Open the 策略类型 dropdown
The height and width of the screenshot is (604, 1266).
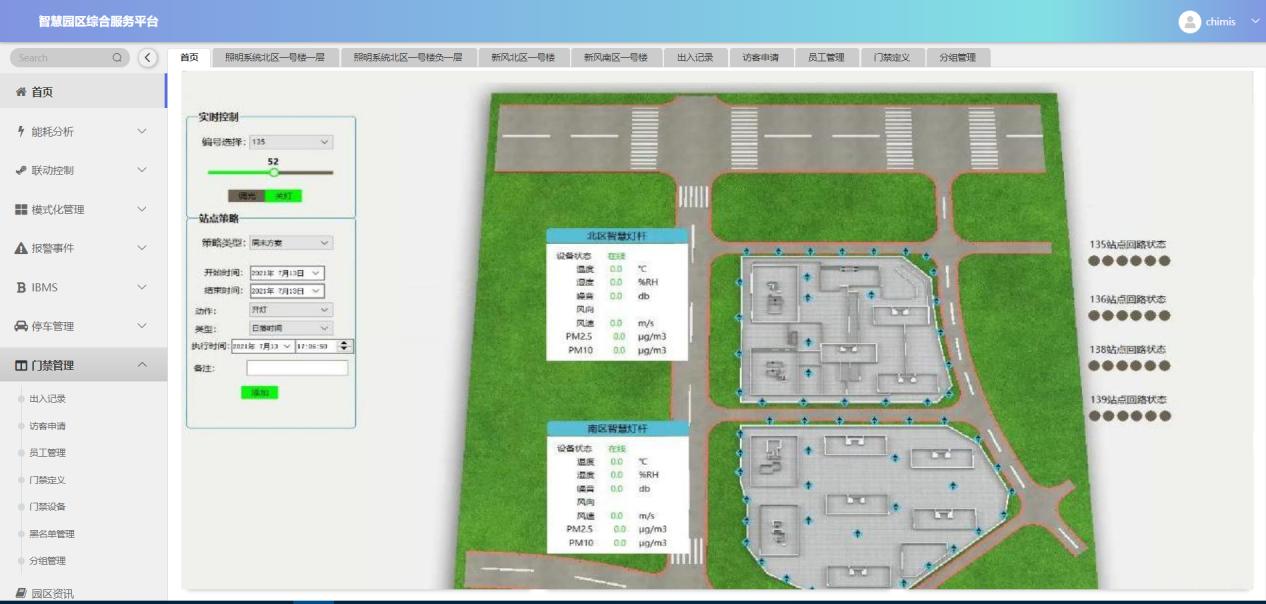coord(290,243)
